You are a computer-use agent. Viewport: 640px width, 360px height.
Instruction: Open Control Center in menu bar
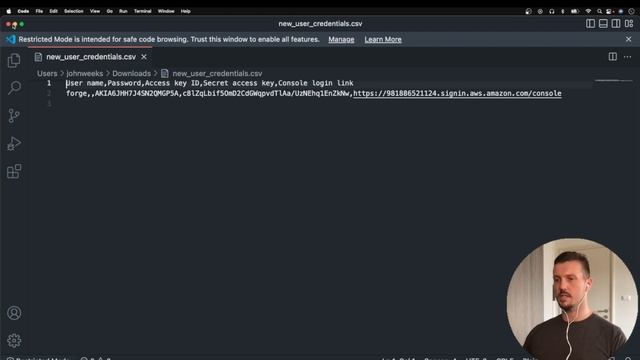[x=609, y=11]
